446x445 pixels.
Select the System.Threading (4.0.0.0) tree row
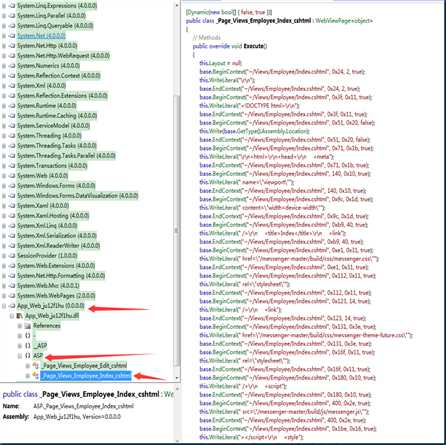[49, 136]
